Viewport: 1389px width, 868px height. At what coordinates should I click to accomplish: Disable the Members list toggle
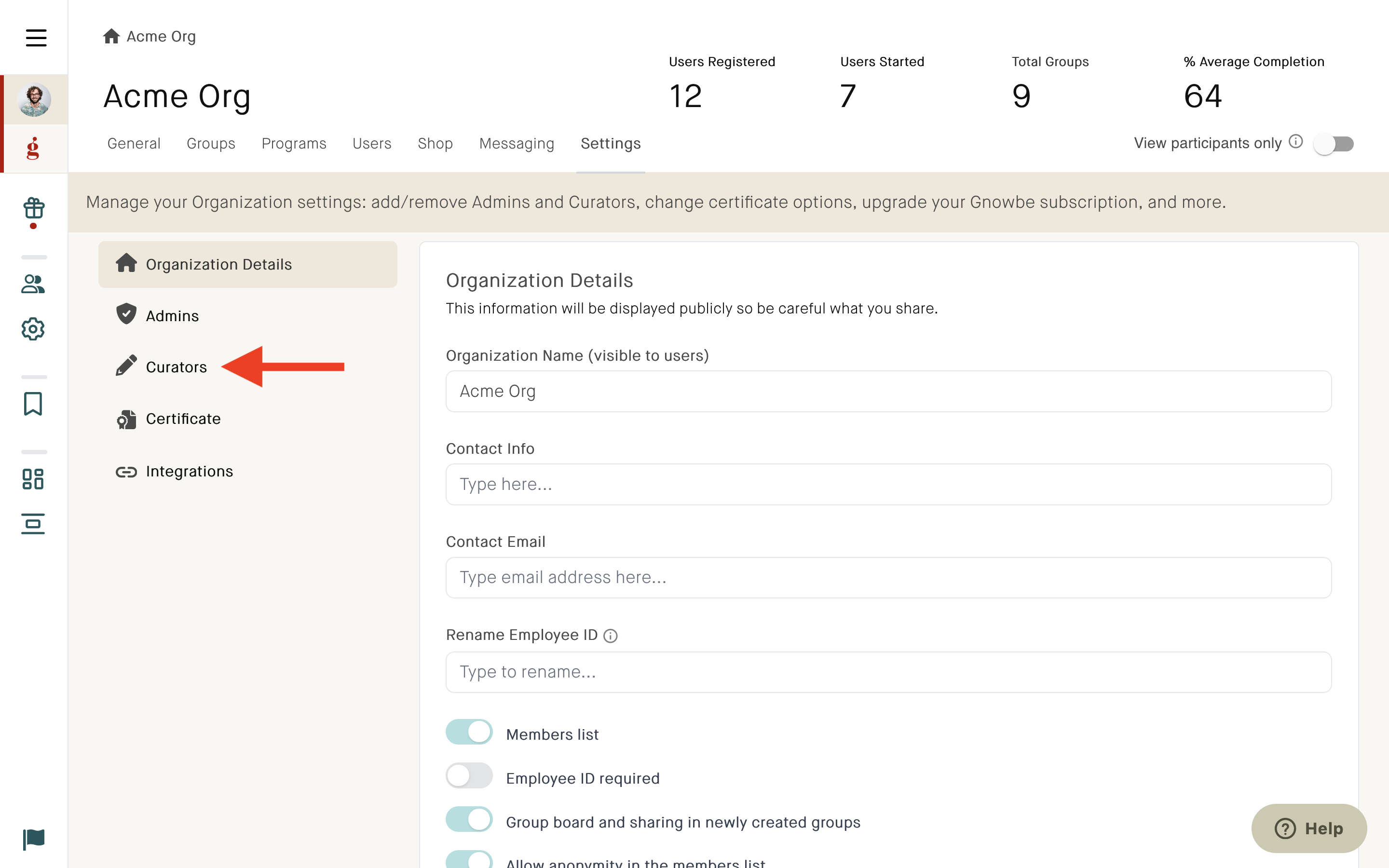coord(469,732)
